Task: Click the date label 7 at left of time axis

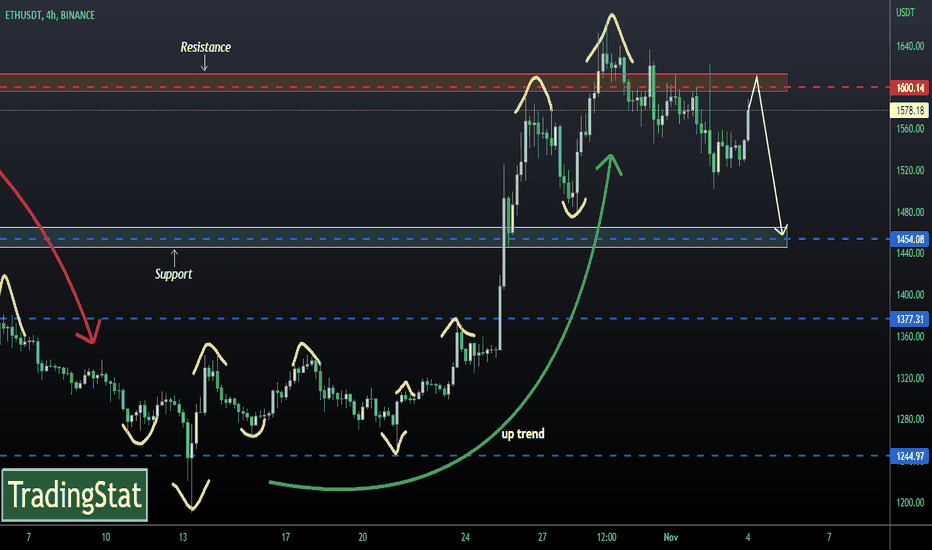Action: pyautogui.click(x=29, y=537)
